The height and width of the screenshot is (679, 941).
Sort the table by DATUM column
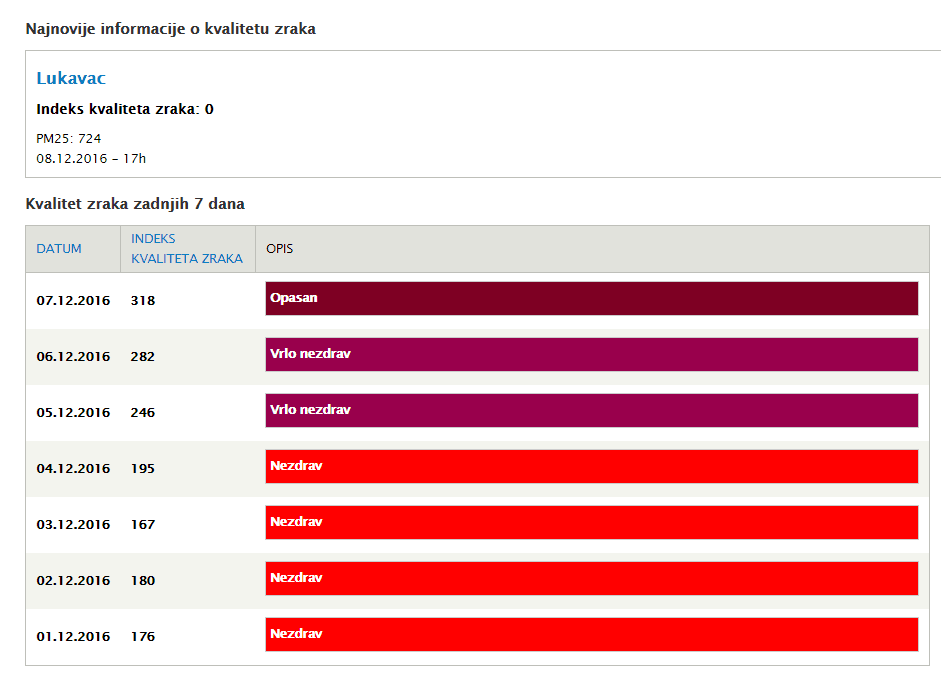click(x=59, y=249)
